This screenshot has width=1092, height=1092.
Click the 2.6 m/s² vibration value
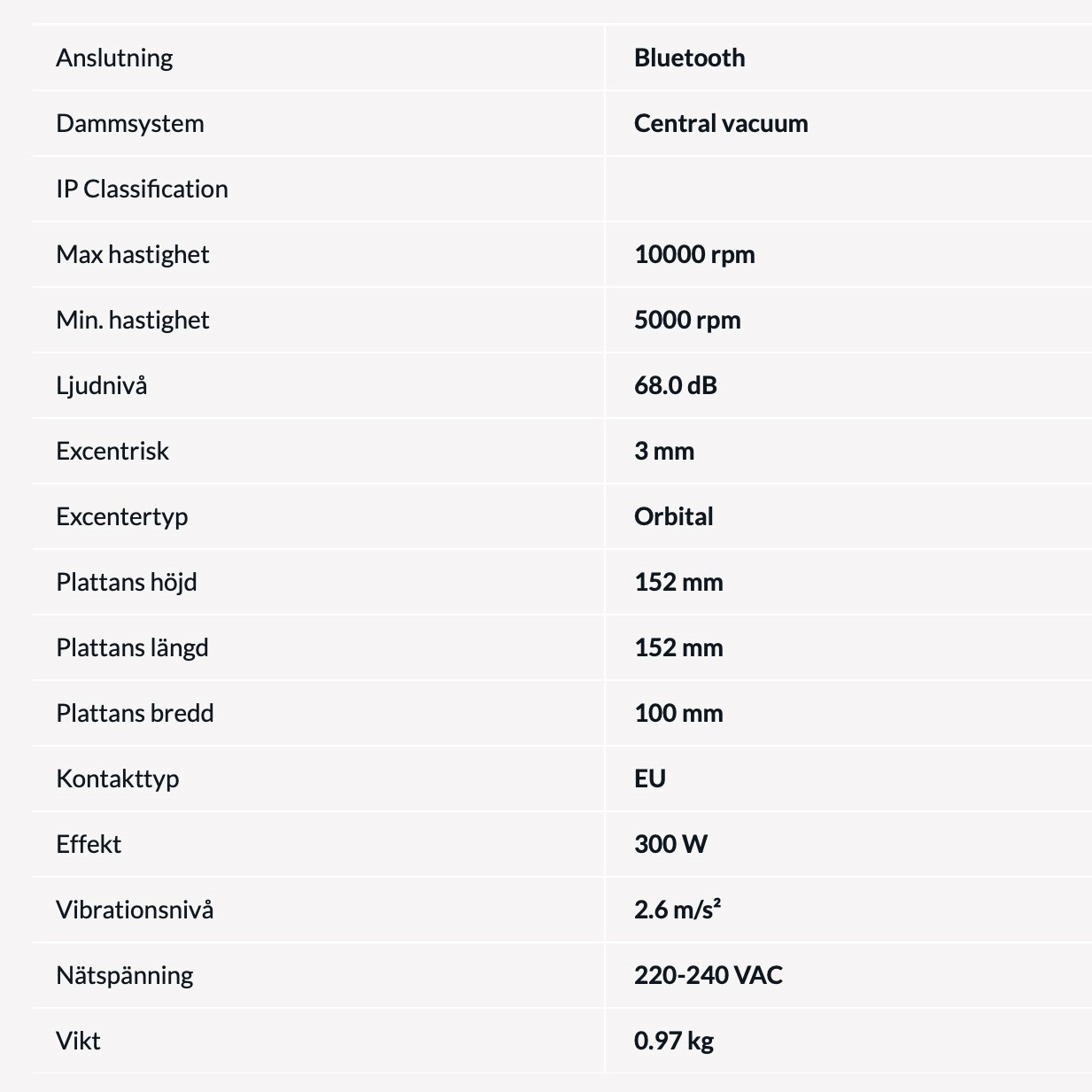click(678, 910)
